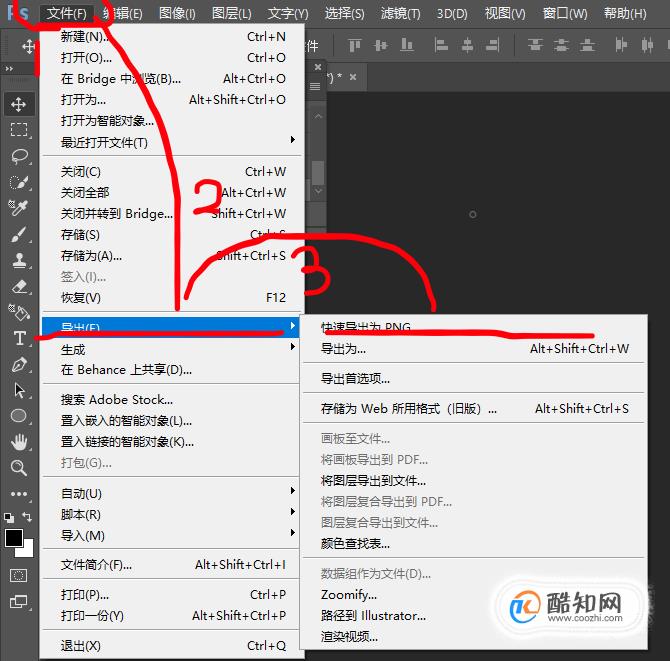Click distribute top edges icon
This screenshot has width=670, height=661.
[x=535, y=45]
